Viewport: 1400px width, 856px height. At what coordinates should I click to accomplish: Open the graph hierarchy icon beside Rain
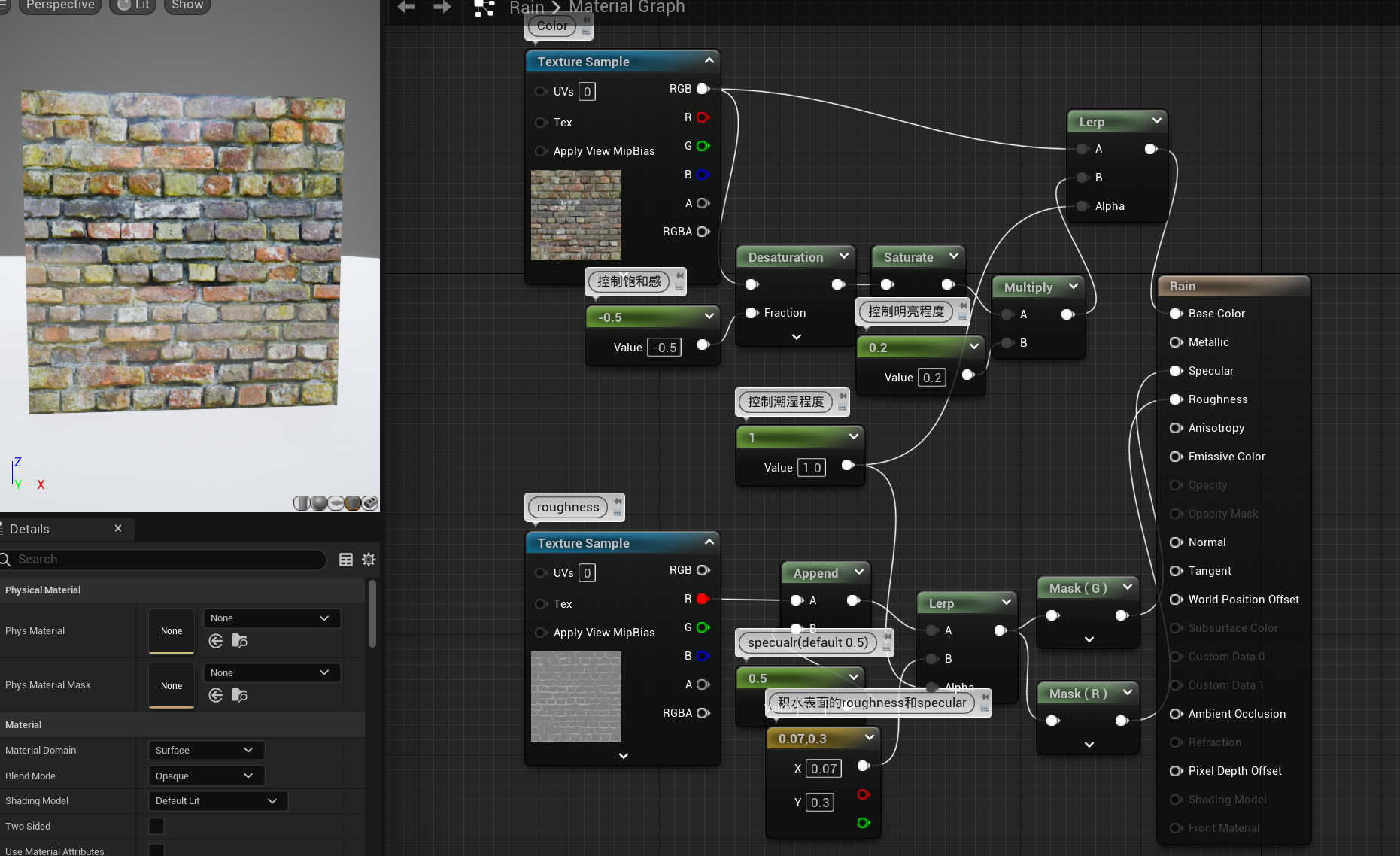484,8
